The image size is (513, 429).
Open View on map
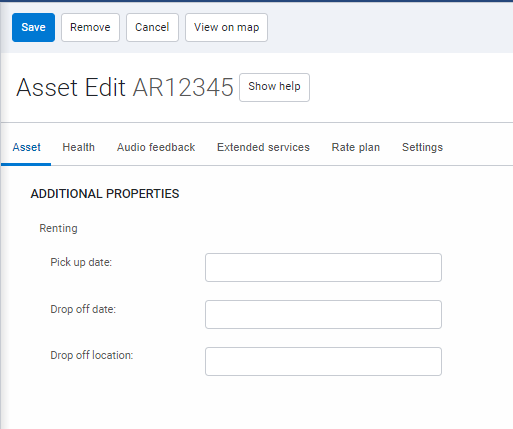[x=226, y=27]
